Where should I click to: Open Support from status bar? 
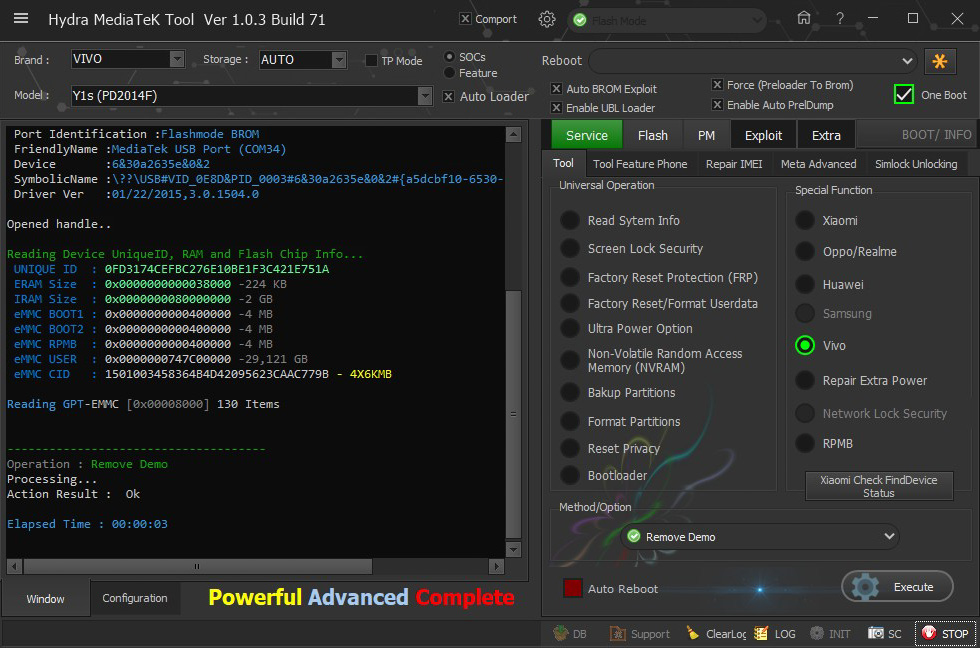(640, 634)
